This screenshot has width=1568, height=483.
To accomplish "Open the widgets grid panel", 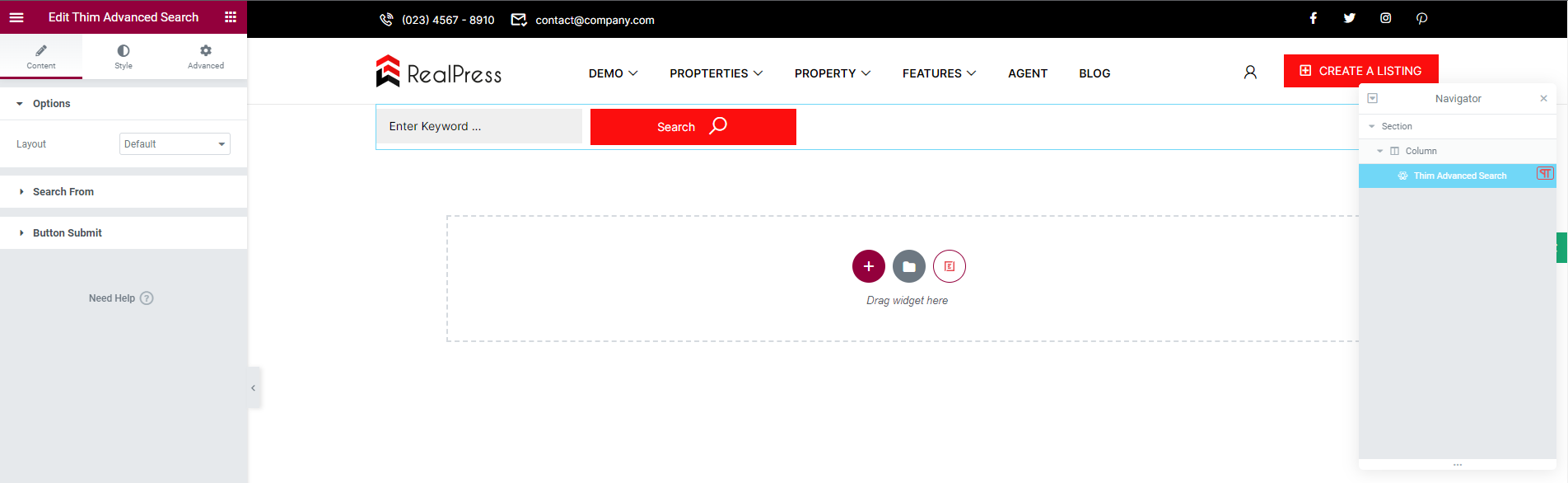I will [x=231, y=17].
